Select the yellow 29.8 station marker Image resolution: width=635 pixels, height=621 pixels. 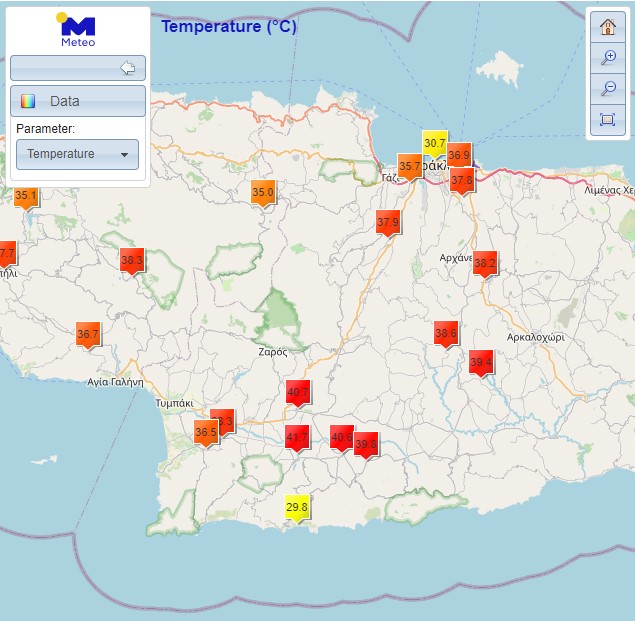(x=297, y=508)
